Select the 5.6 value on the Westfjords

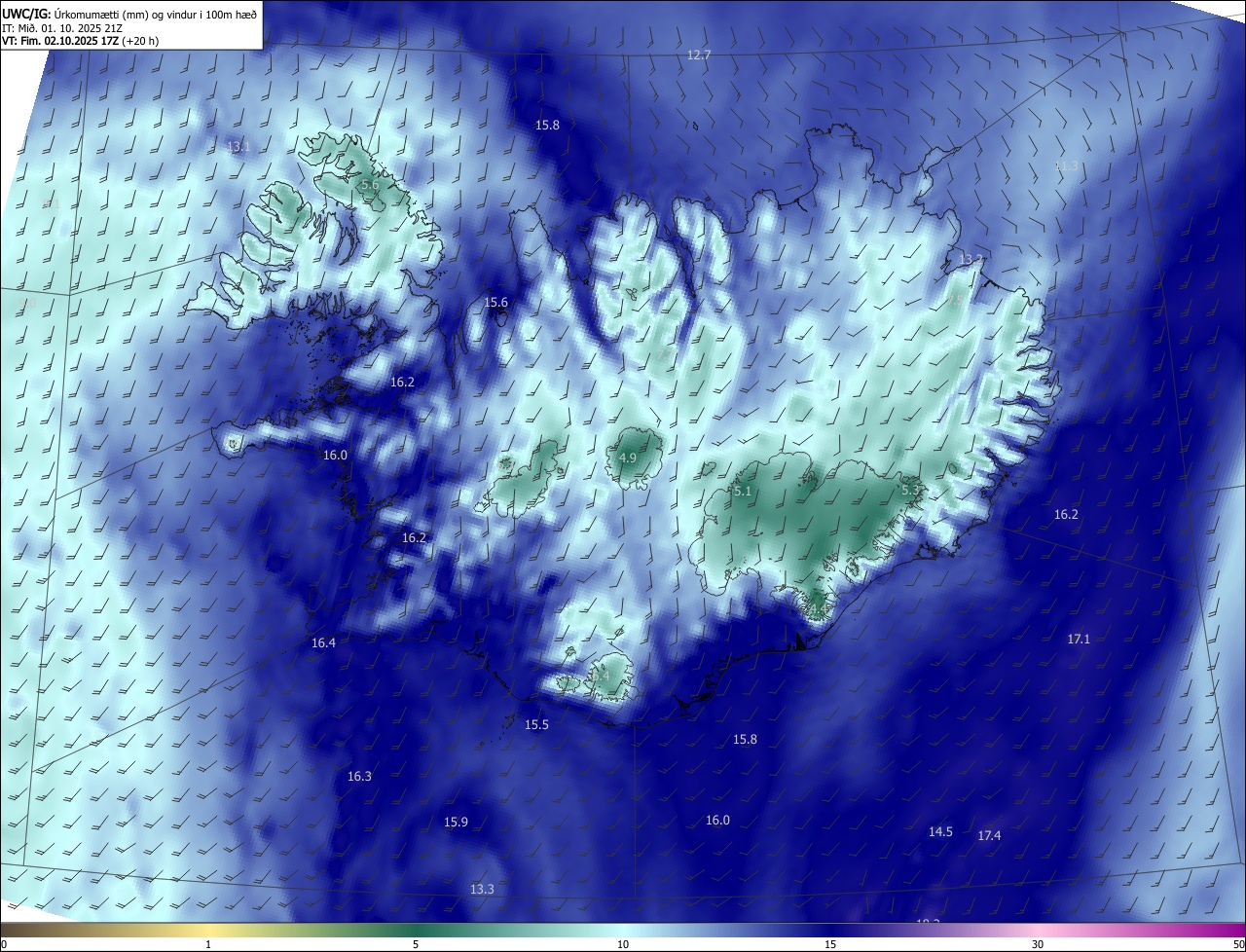pos(370,185)
